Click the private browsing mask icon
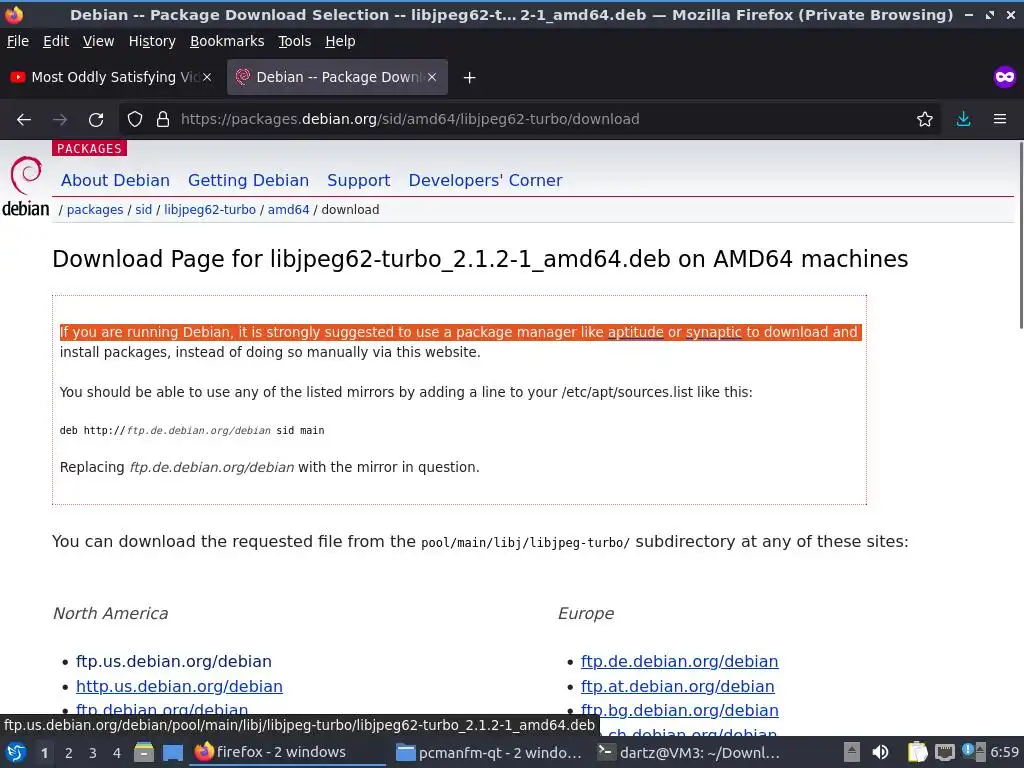Viewport: 1024px width, 768px height. click(x=1005, y=77)
